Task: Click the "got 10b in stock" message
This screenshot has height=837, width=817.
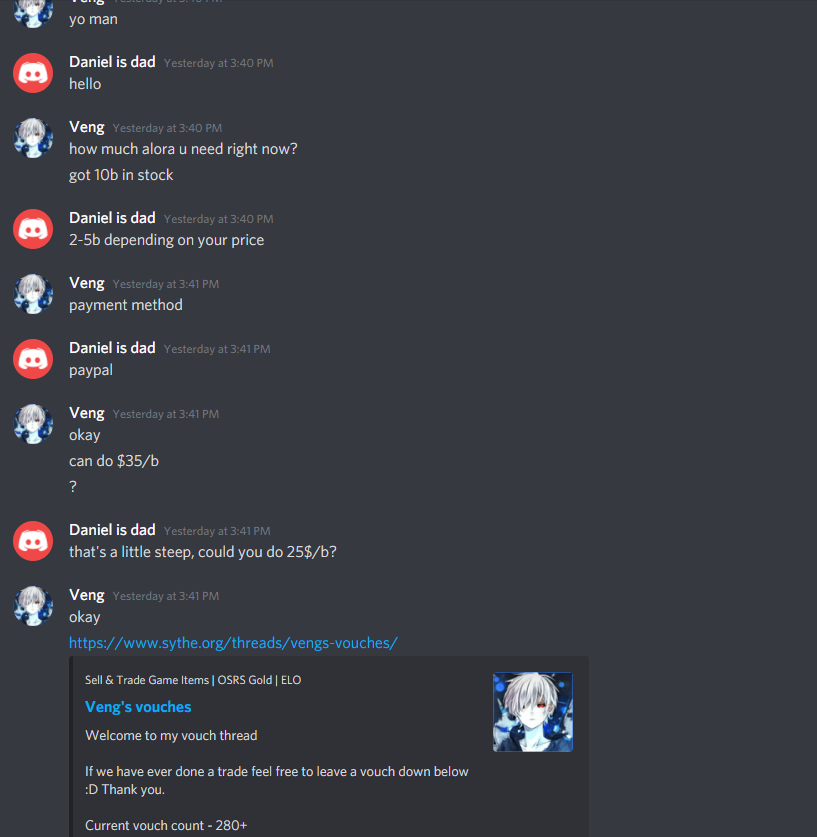Action: pyautogui.click(x=121, y=175)
